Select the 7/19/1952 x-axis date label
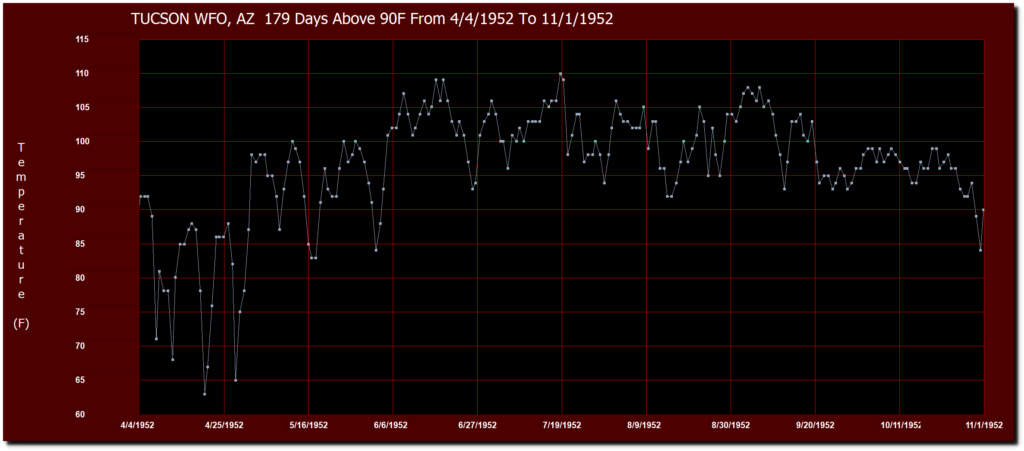The width and height of the screenshot is (1024, 451). (562, 425)
